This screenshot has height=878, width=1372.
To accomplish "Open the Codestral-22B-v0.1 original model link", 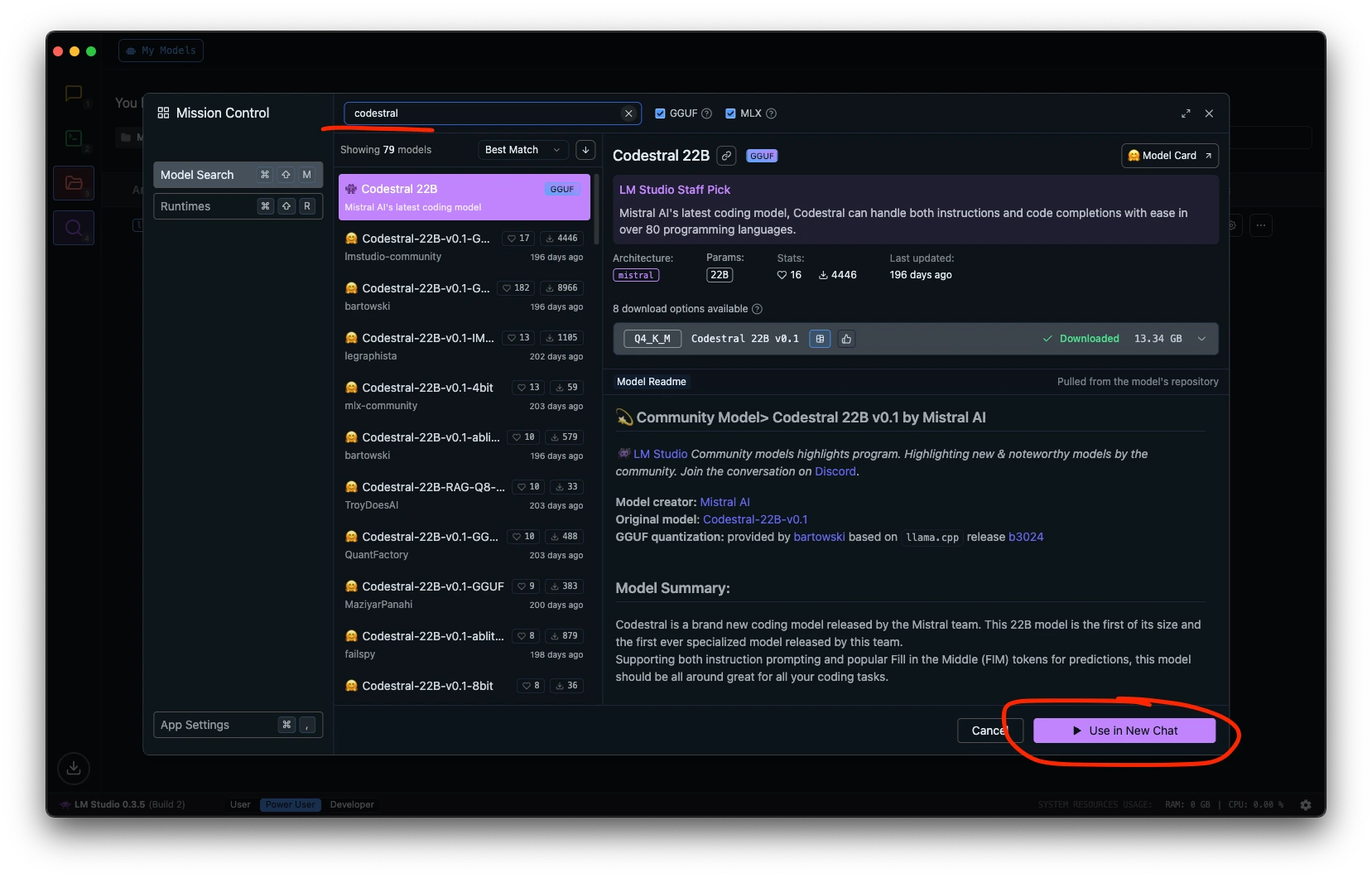I will tap(755, 519).
